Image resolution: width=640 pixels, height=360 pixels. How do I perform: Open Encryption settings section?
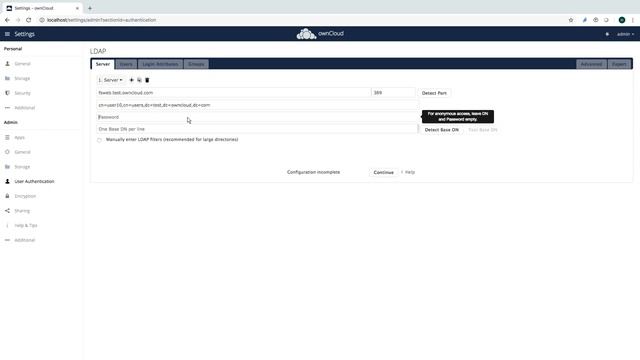point(25,196)
